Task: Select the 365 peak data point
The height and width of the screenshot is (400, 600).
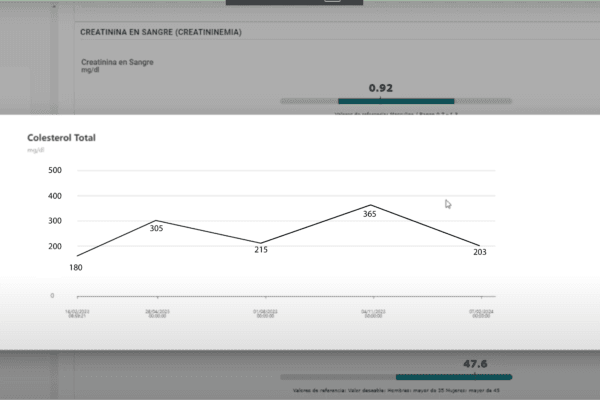Action: coord(370,205)
